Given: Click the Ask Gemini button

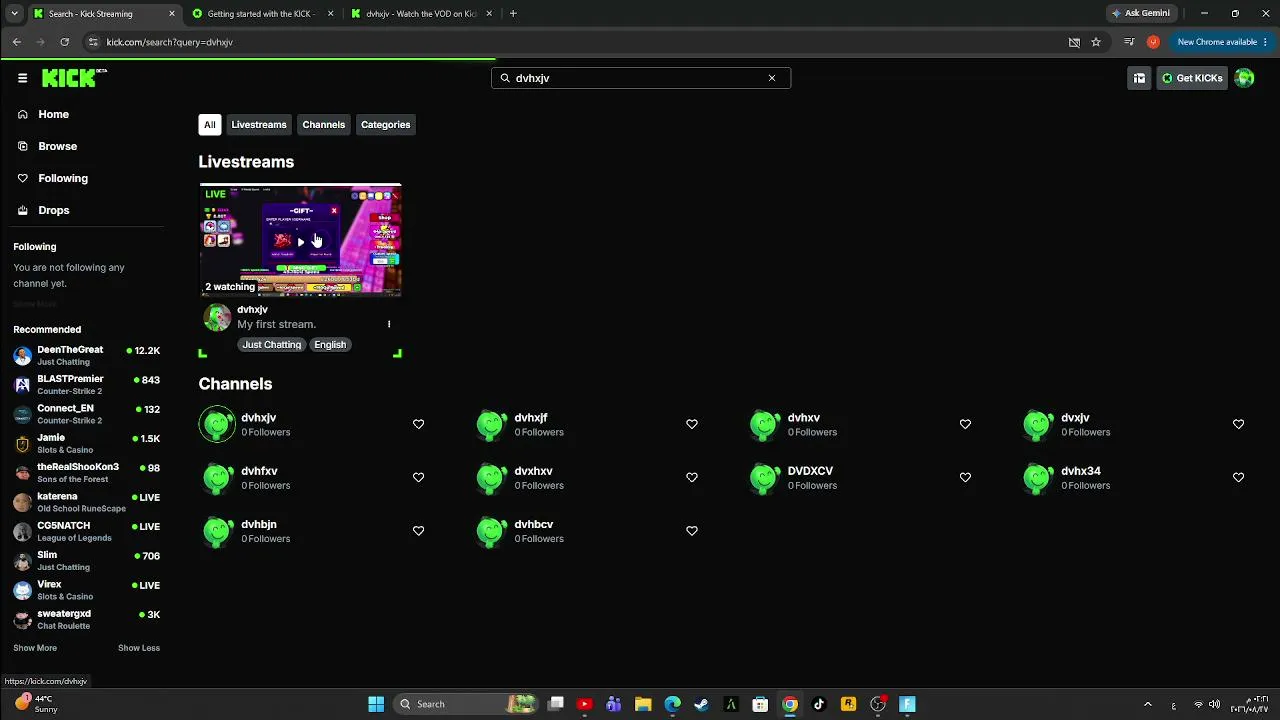Looking at the screenshot, I should (x=1140, y=14).
